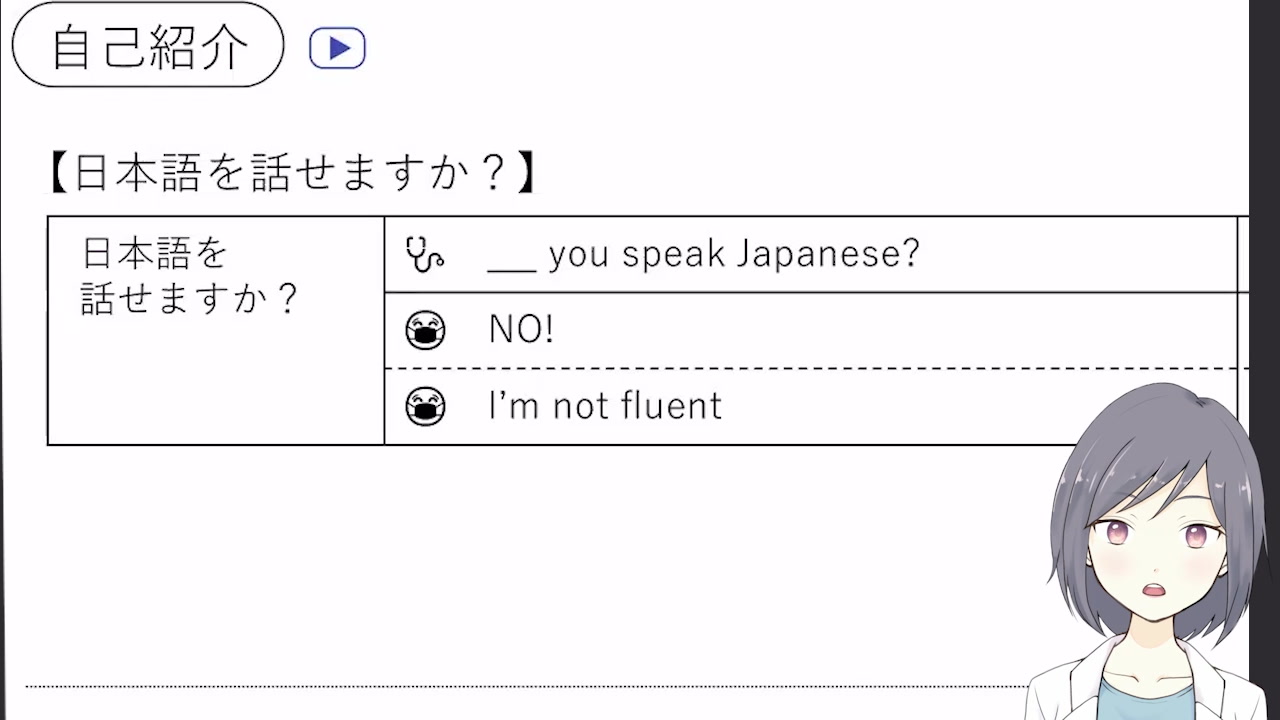This screenshot has height=720, width=1280.
Task: Click the word 'you' in the question
Action: coord(579,256)
